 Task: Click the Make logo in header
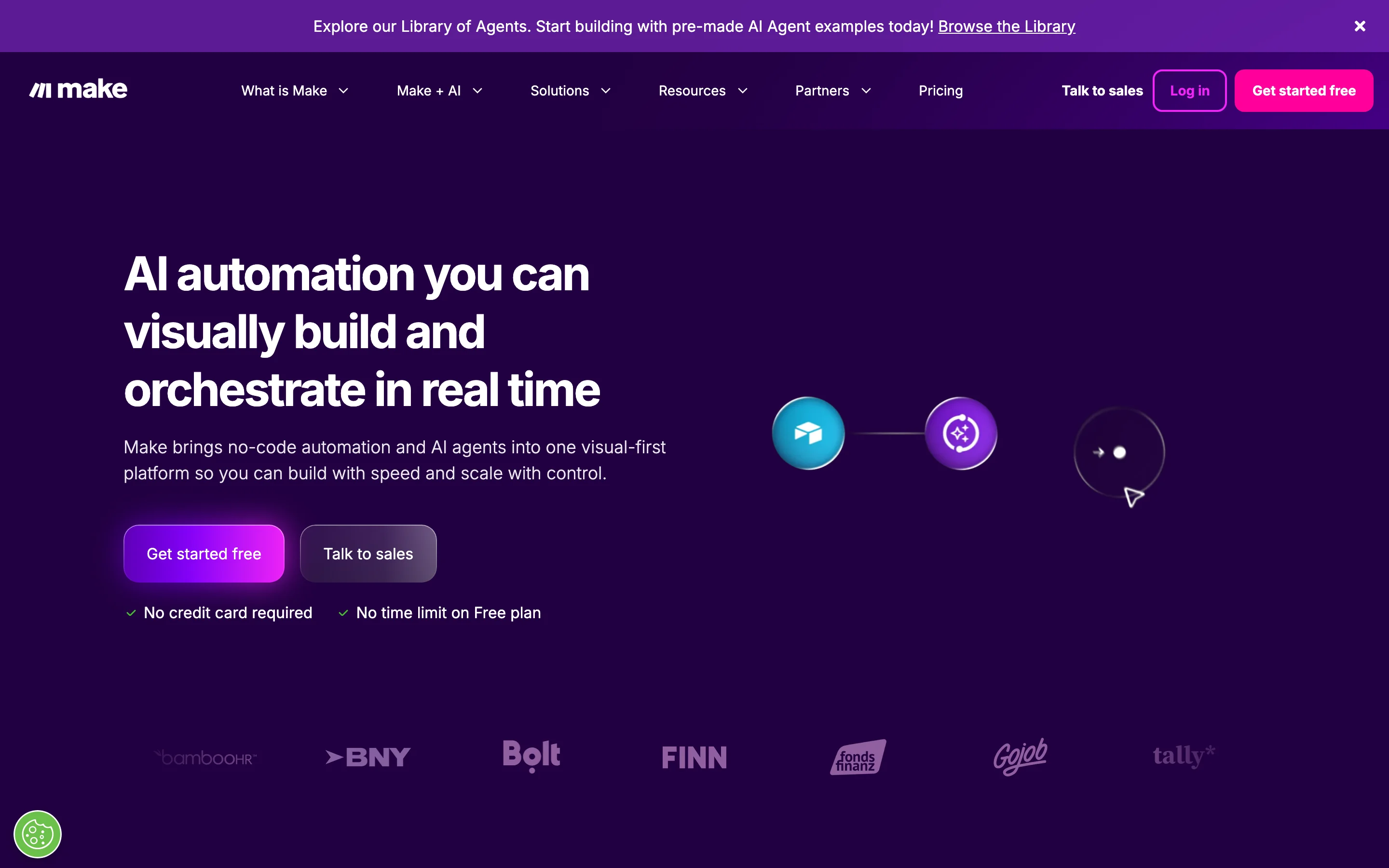(x=79, y=90)
